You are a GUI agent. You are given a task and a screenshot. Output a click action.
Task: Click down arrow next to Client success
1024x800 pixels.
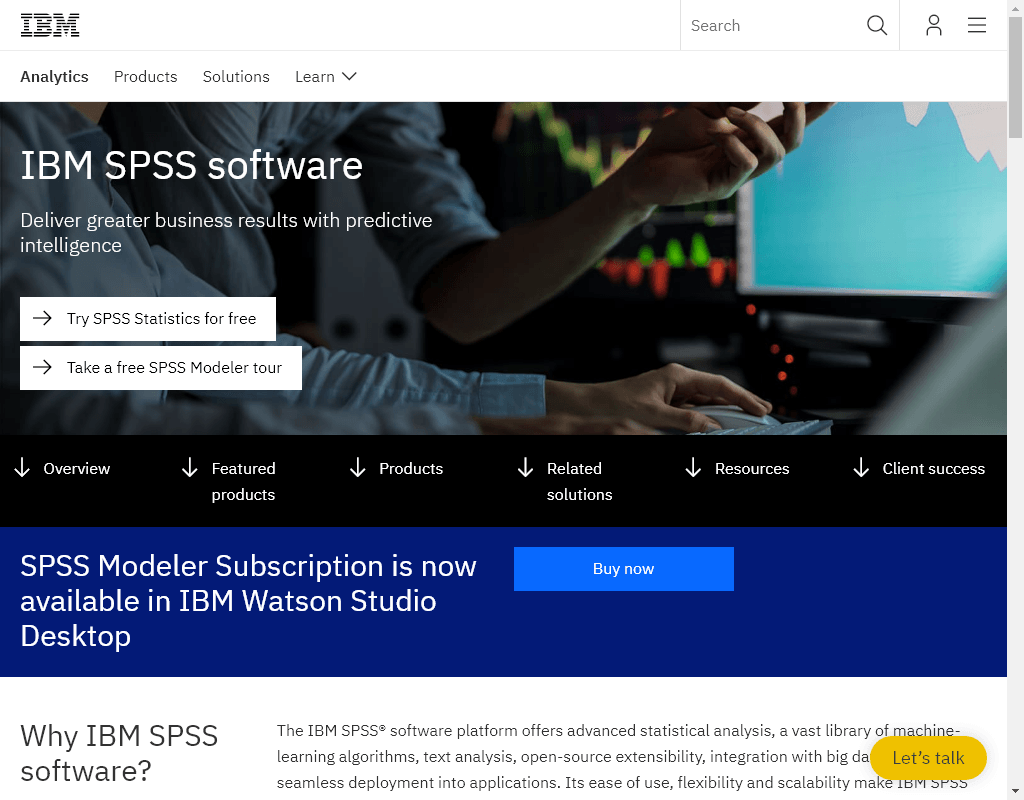861,468
